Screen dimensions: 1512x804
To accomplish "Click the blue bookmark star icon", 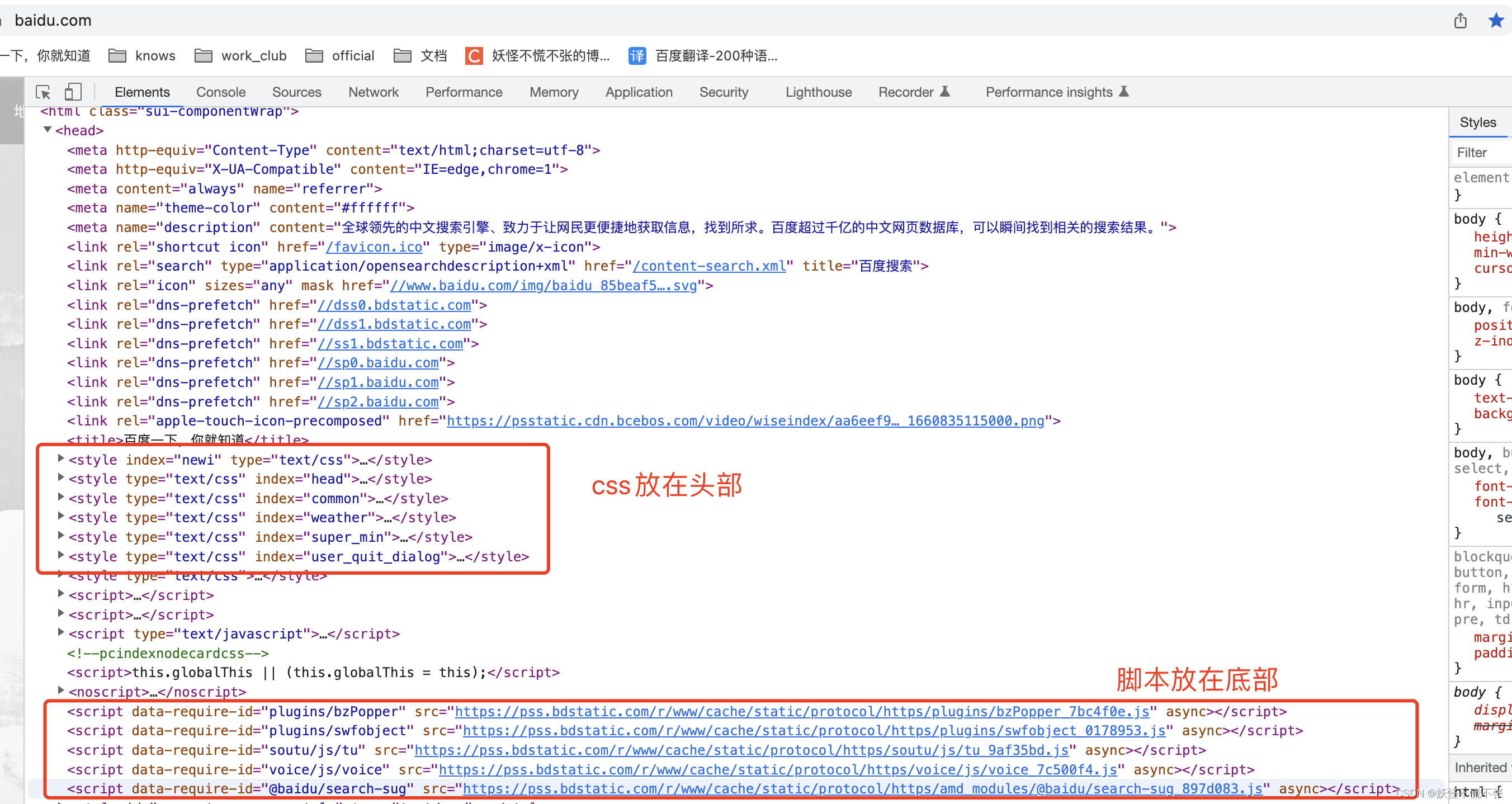I will click(x=1496, y=21).
